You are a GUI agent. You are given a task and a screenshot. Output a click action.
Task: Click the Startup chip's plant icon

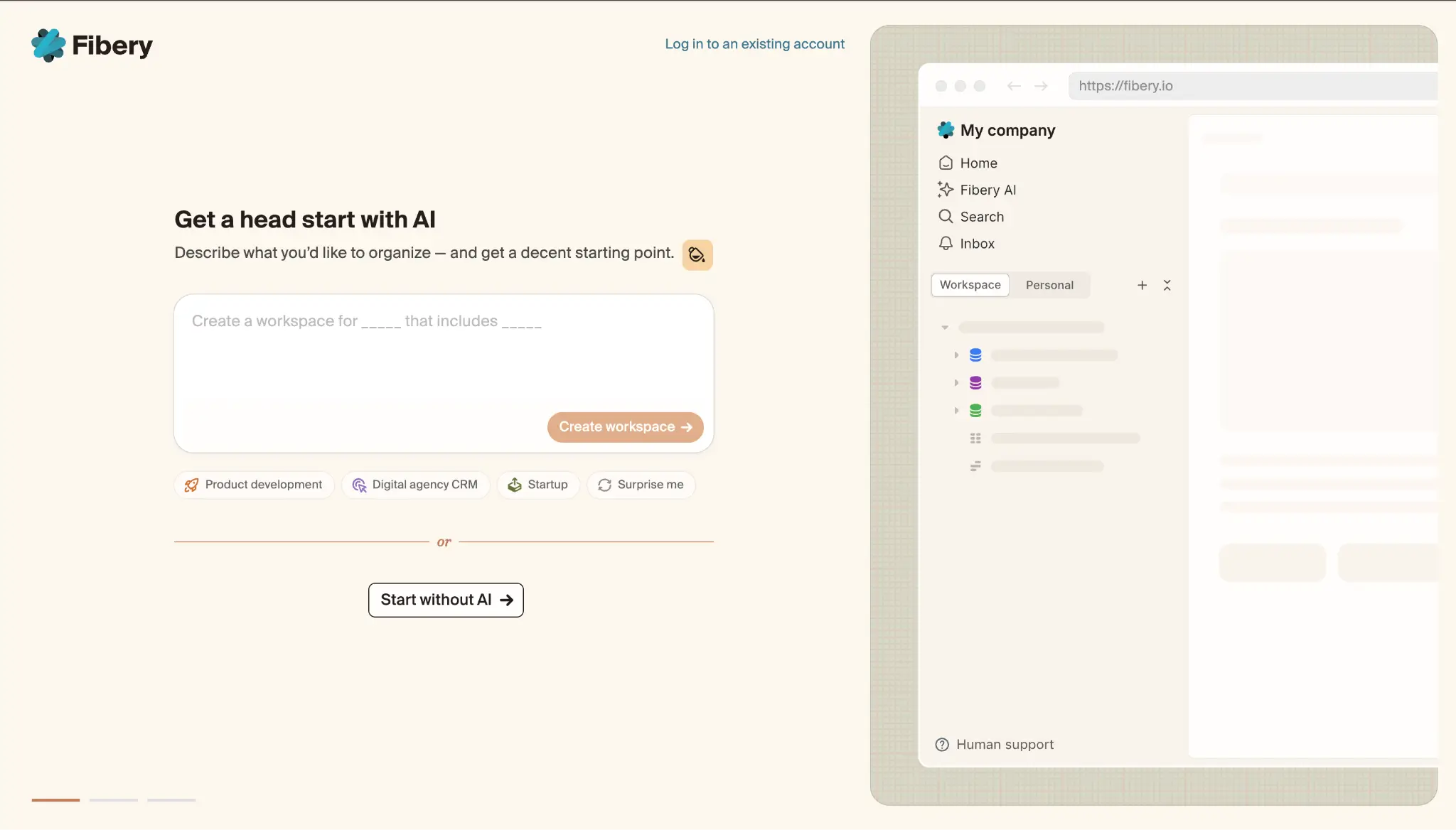[515, 485]
